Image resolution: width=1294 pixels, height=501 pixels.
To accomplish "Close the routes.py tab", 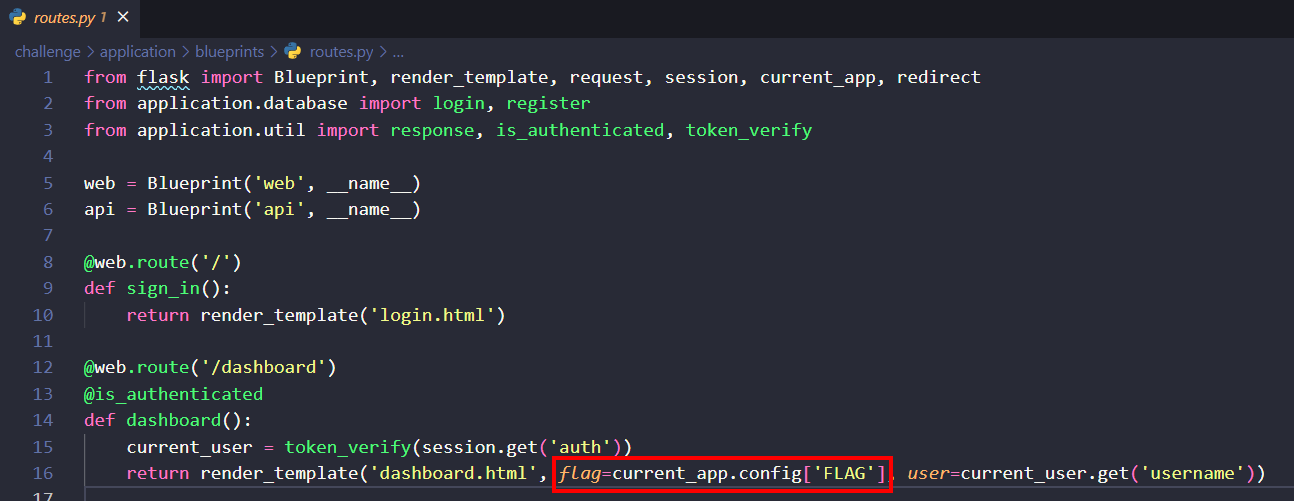I will (x=122, y=18).
